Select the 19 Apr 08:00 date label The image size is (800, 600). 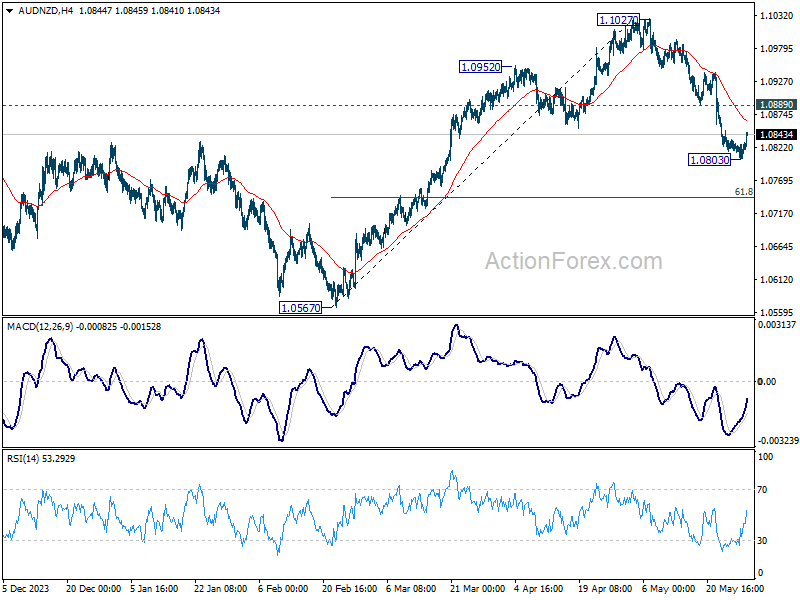pyautogui.click(x=605, y=588)
